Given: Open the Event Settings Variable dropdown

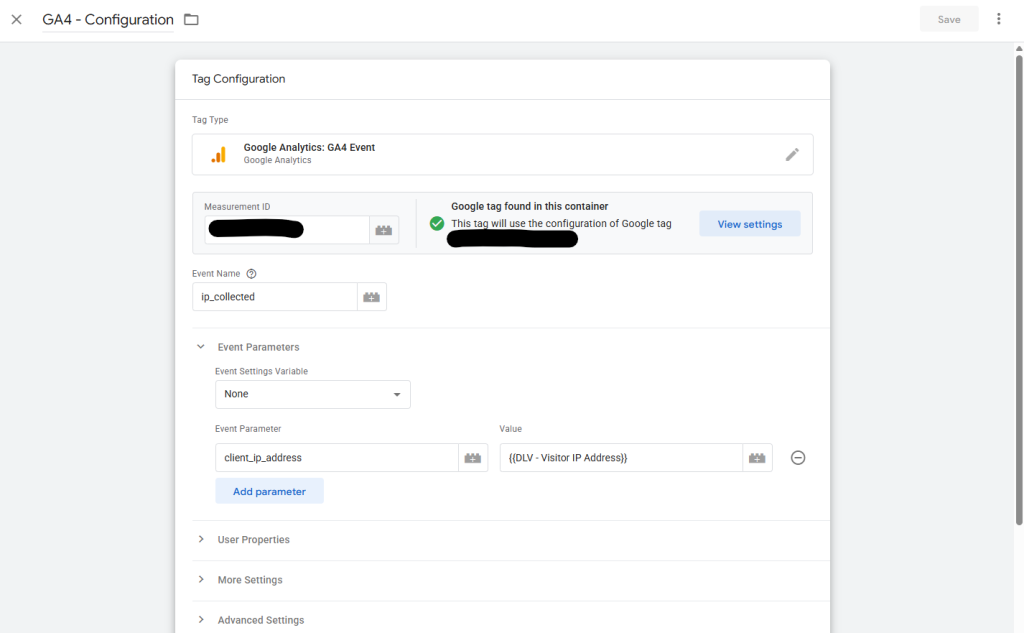Looking at the screenshot, I should click(x=312, y=394).
